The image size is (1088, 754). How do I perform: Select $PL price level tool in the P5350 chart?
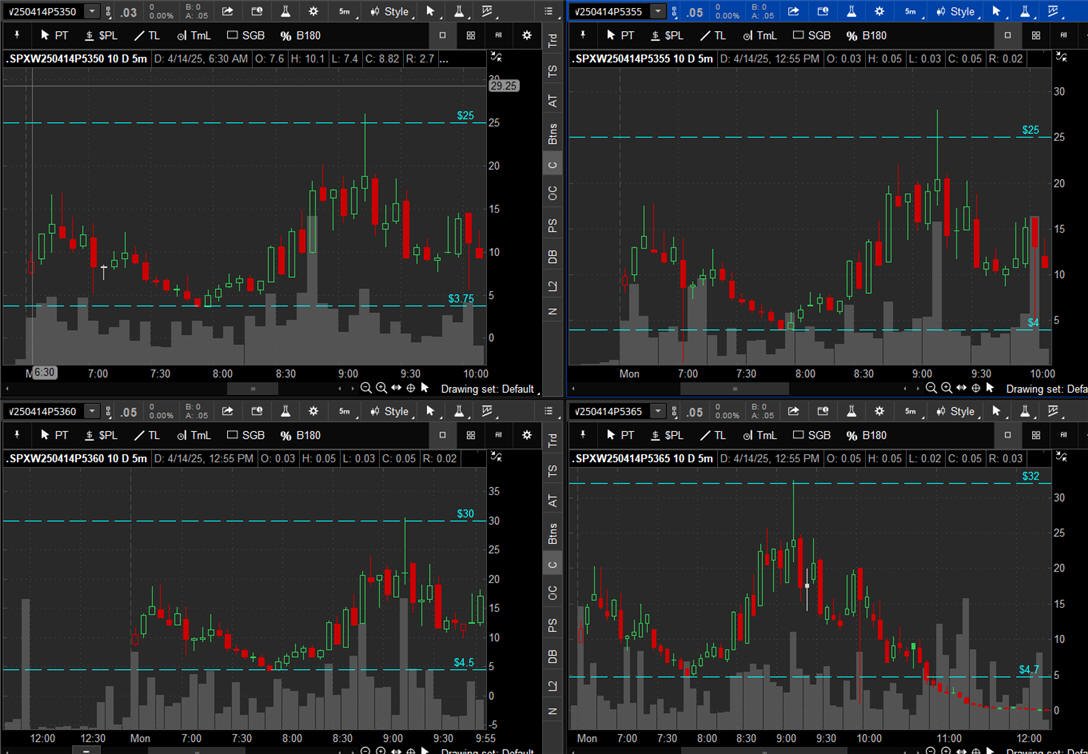(101, 35)
